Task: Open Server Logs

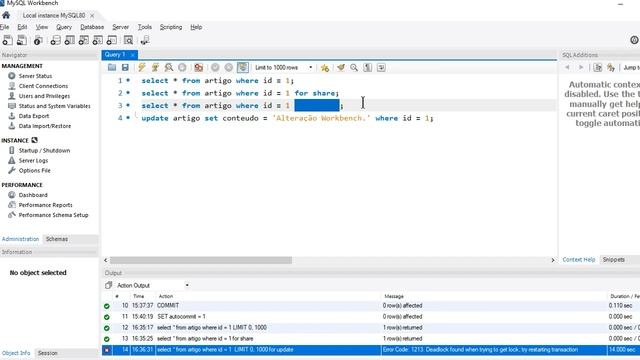Action: click(33, 160)
